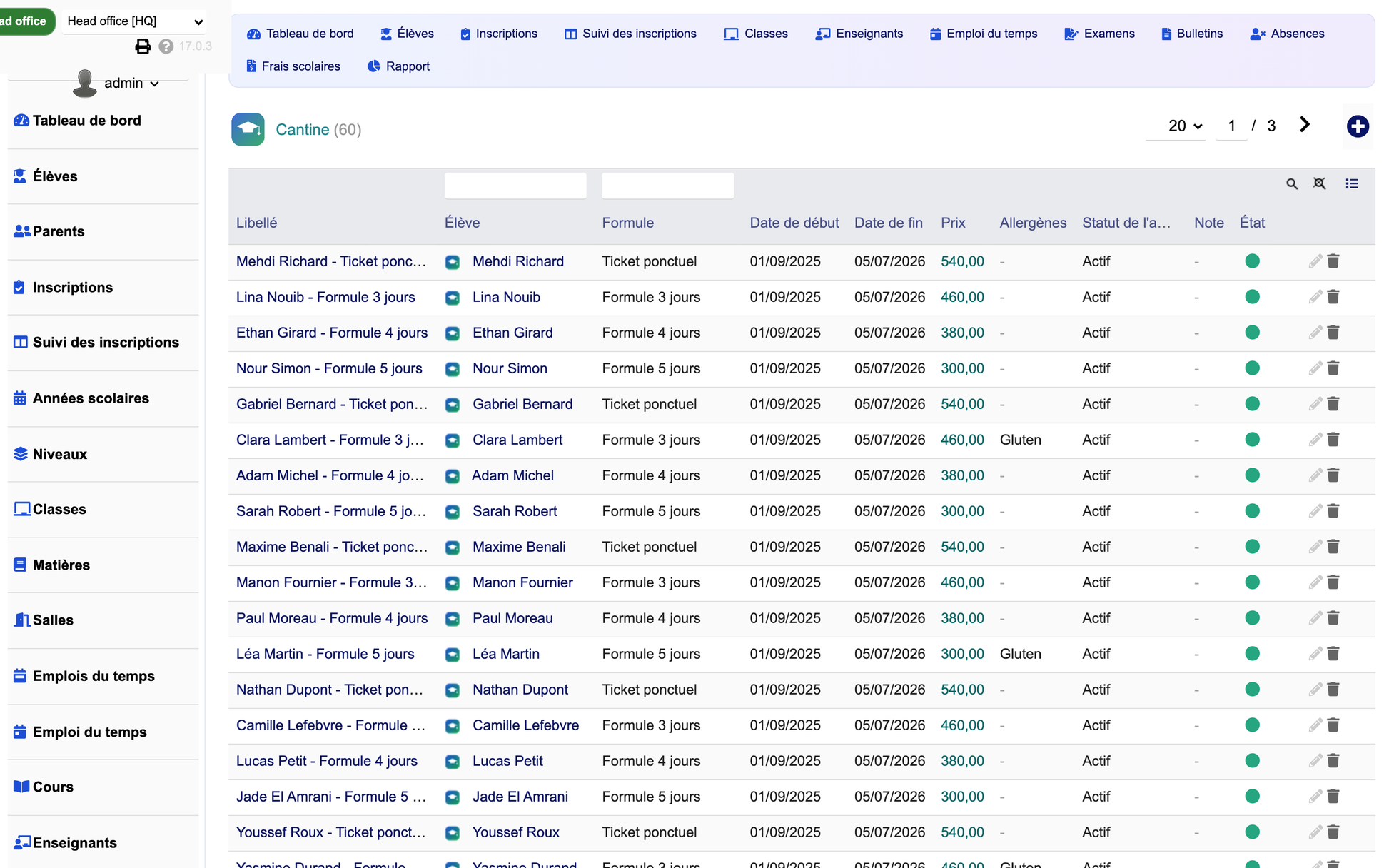Click the current page number field
Image resolution: width=1389 pixels, height=868 pixels.
[x=1231, y=126]
